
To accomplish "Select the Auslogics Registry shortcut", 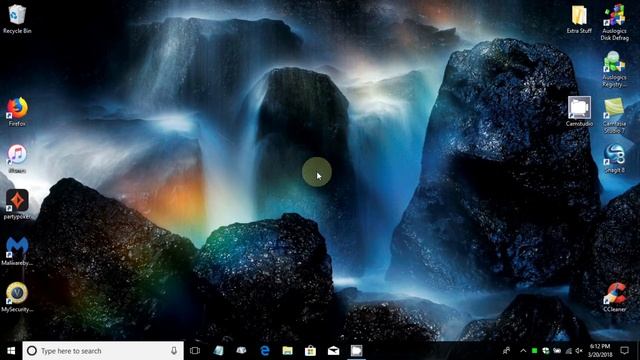I will (614, 69).
